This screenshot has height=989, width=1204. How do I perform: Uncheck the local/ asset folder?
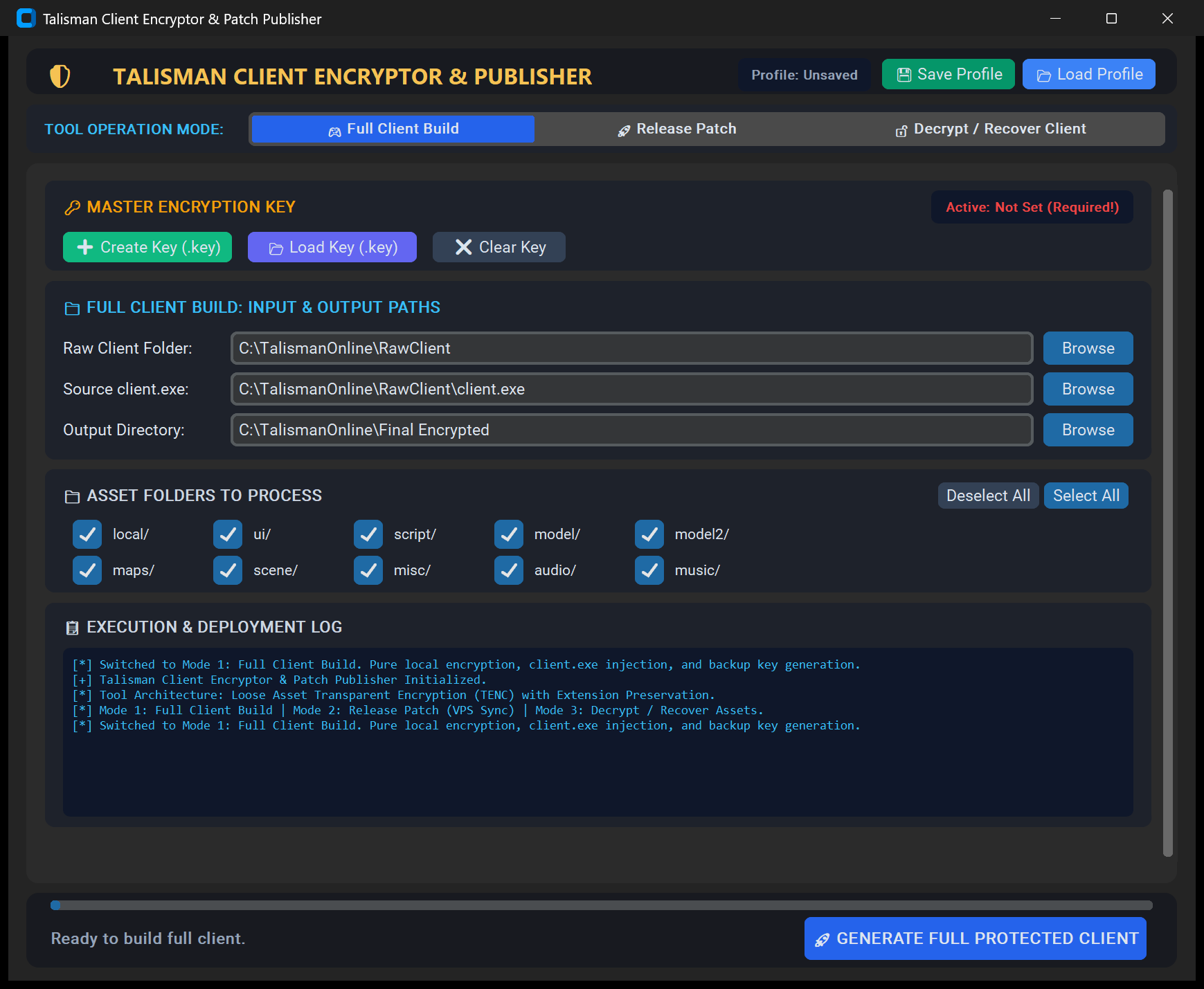[x=87, y=534]
